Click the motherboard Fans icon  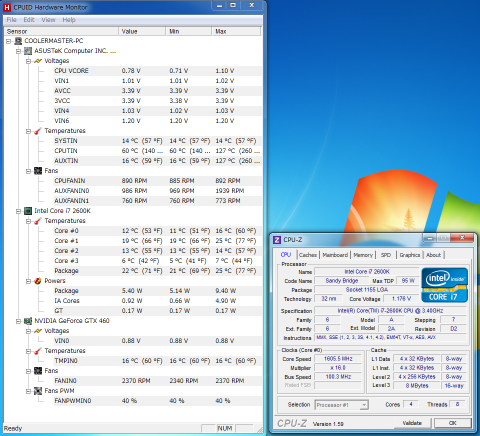[x=38, y=171]
